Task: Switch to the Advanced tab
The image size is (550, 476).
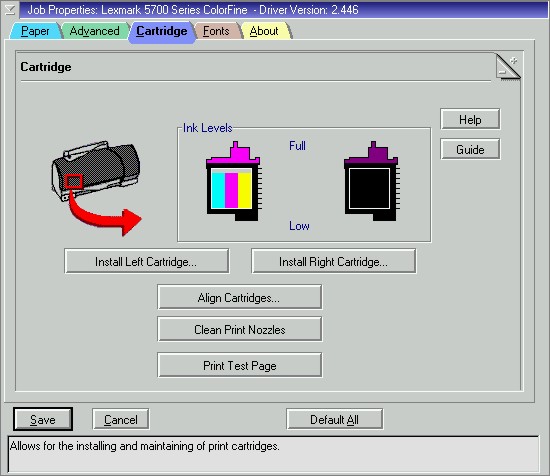Action: 94,31
